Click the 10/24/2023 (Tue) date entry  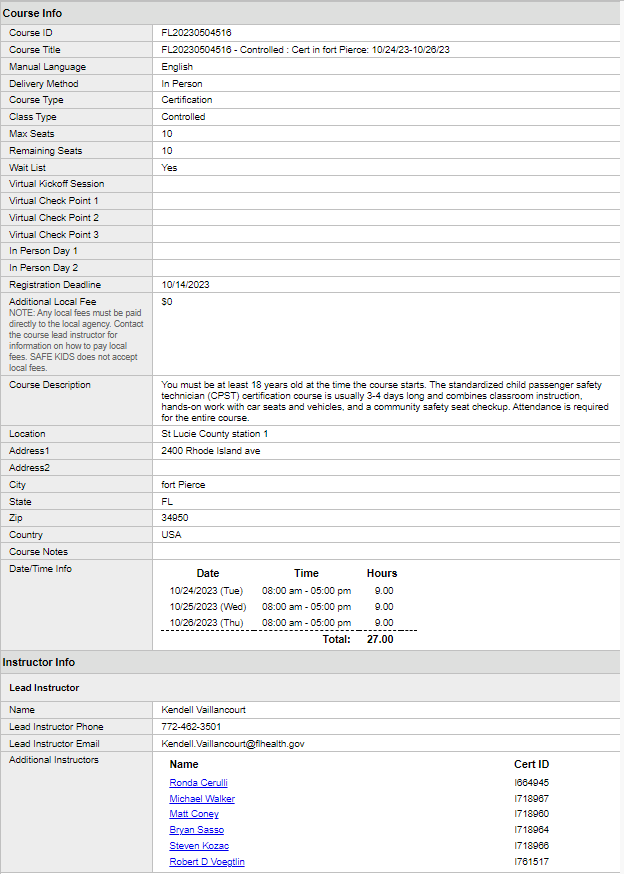click(x=206, y=591)
